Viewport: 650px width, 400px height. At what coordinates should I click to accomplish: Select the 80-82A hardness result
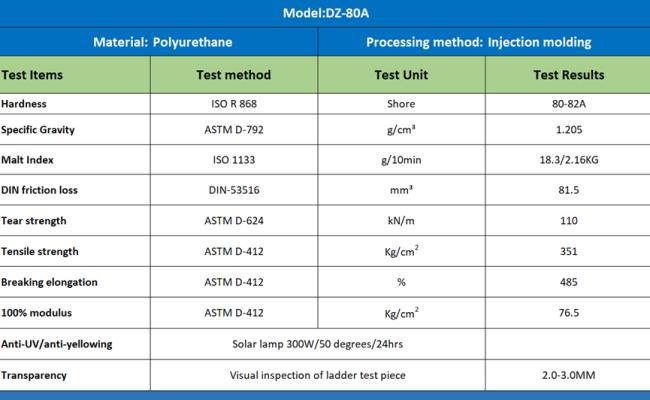click(x=568, y=104)
